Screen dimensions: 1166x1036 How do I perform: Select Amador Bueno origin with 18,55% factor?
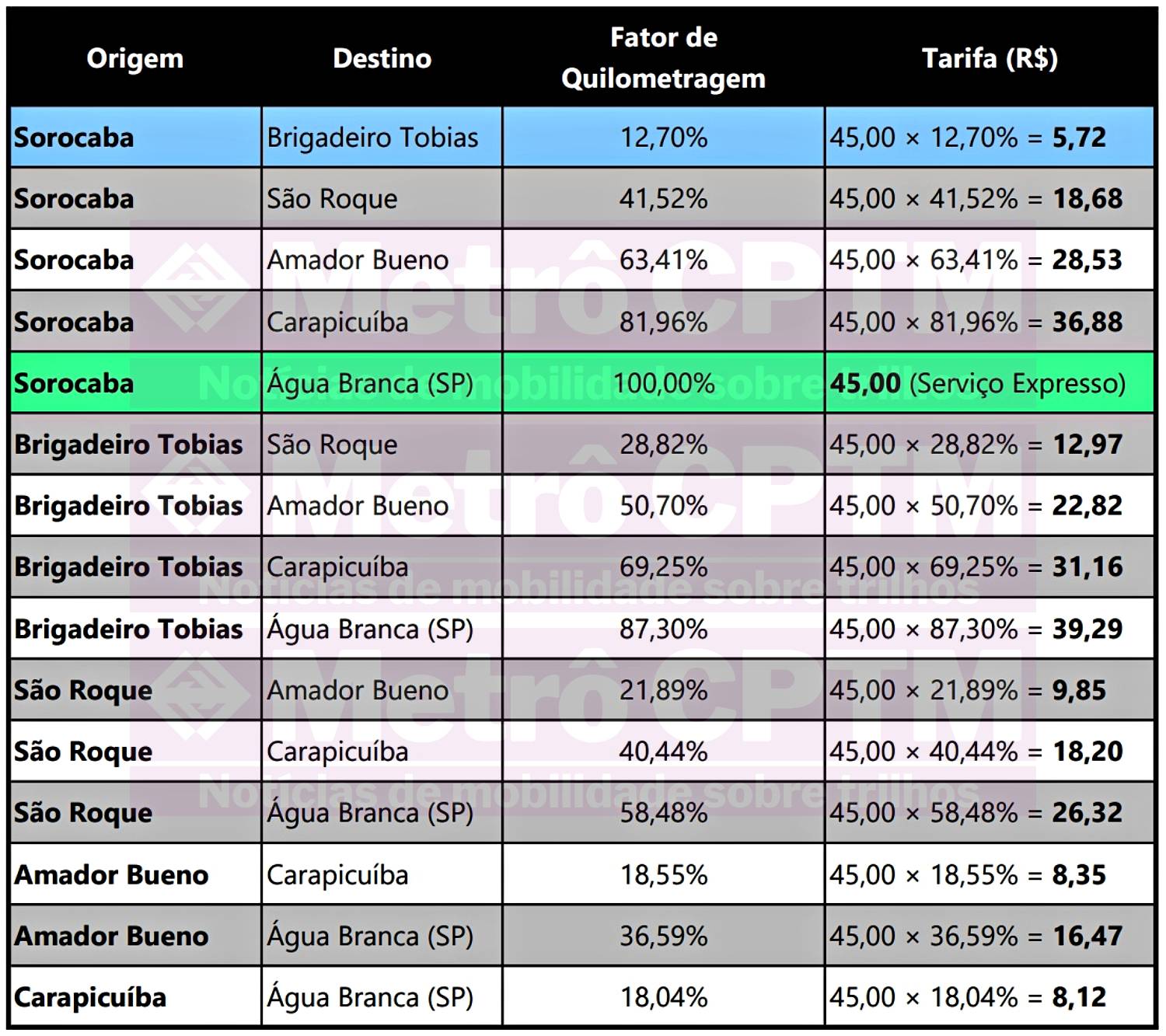(x=135, y=875)
